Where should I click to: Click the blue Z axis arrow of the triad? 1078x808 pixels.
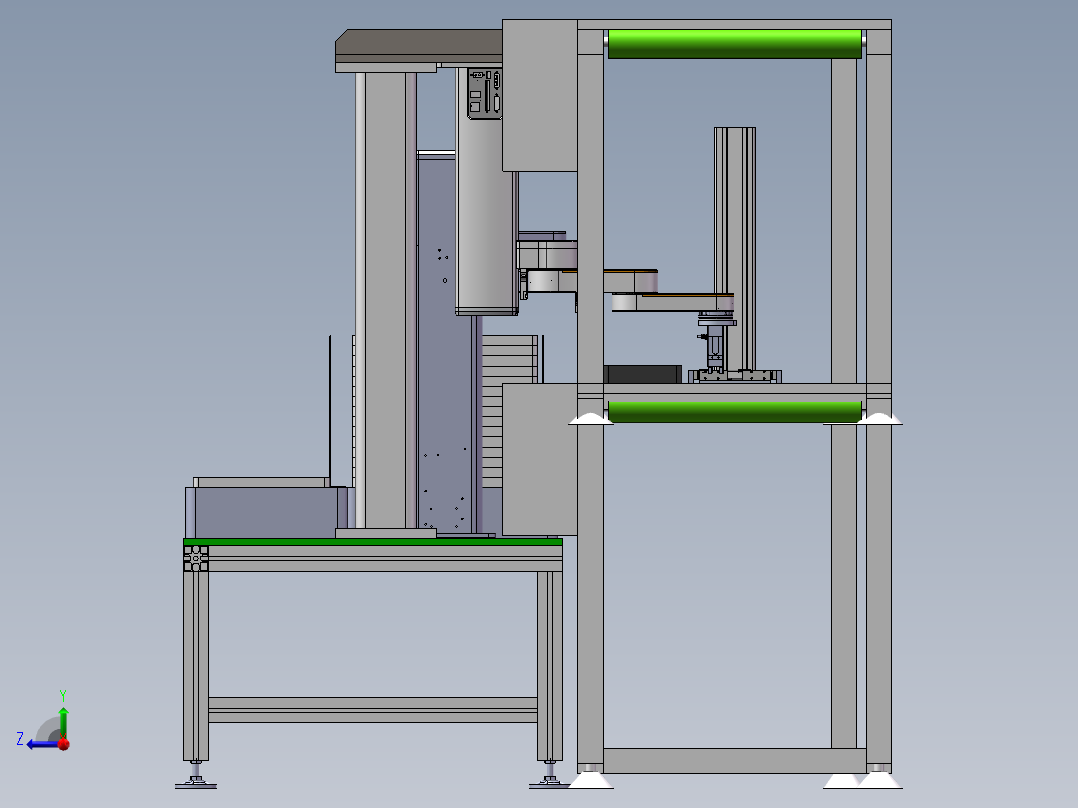40,744
